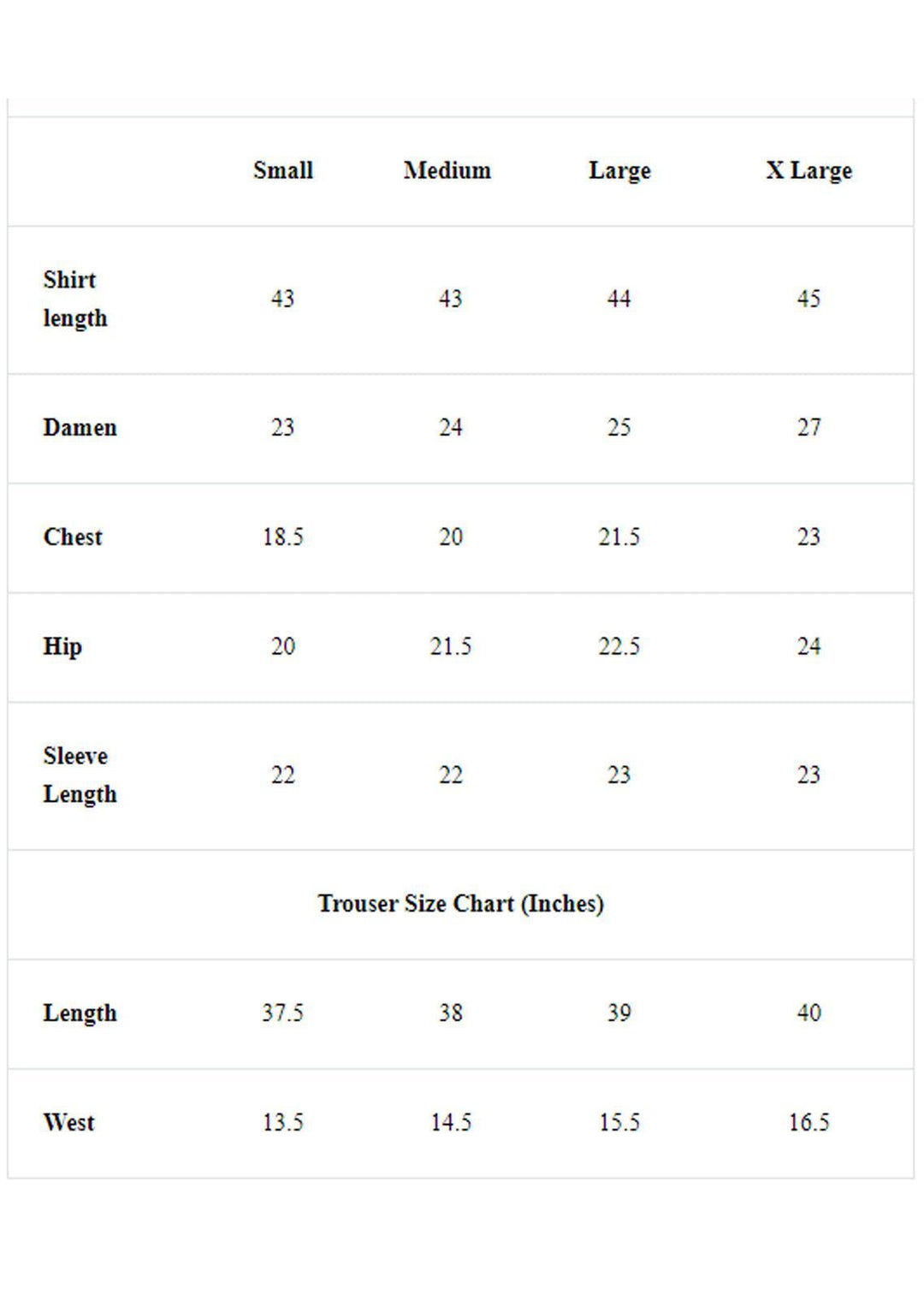The height and width of the screenshot is (1289, 924).
Task: Select the West row label
Action: pos(68,1122)
